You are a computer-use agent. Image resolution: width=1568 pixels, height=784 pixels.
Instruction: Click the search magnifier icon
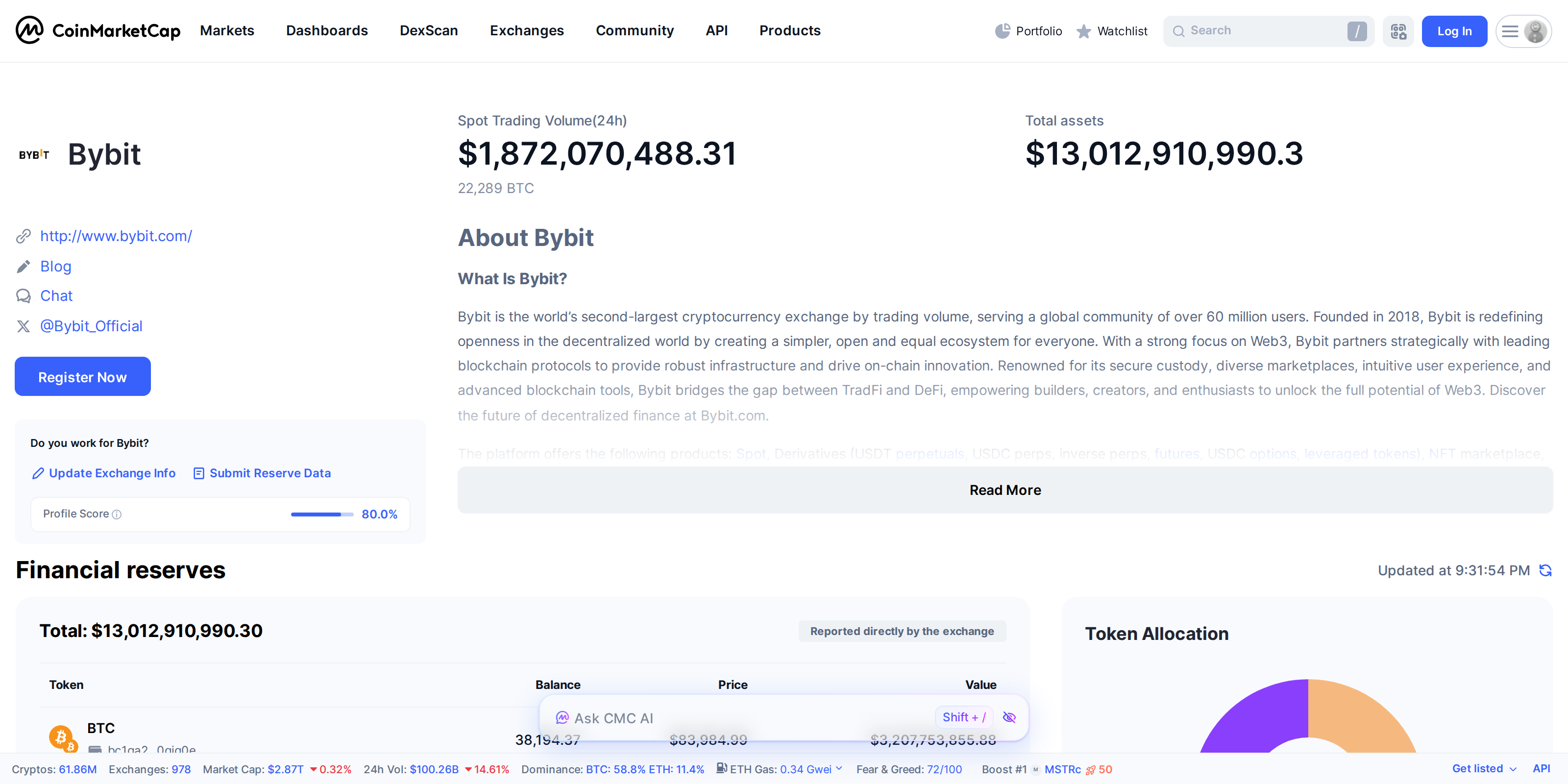[1178, 31]
